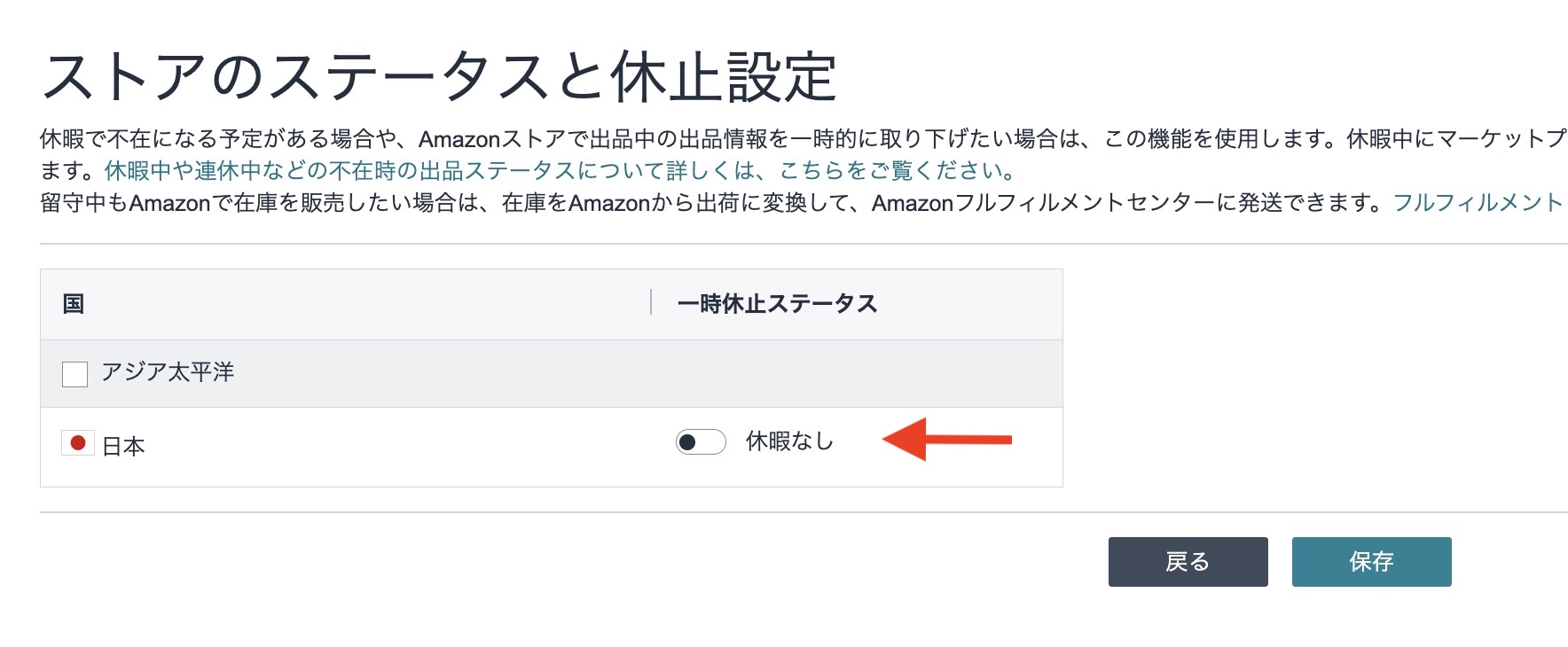Open the フルフィルメント link
1568x647 pixels.
coord(1478,203)
